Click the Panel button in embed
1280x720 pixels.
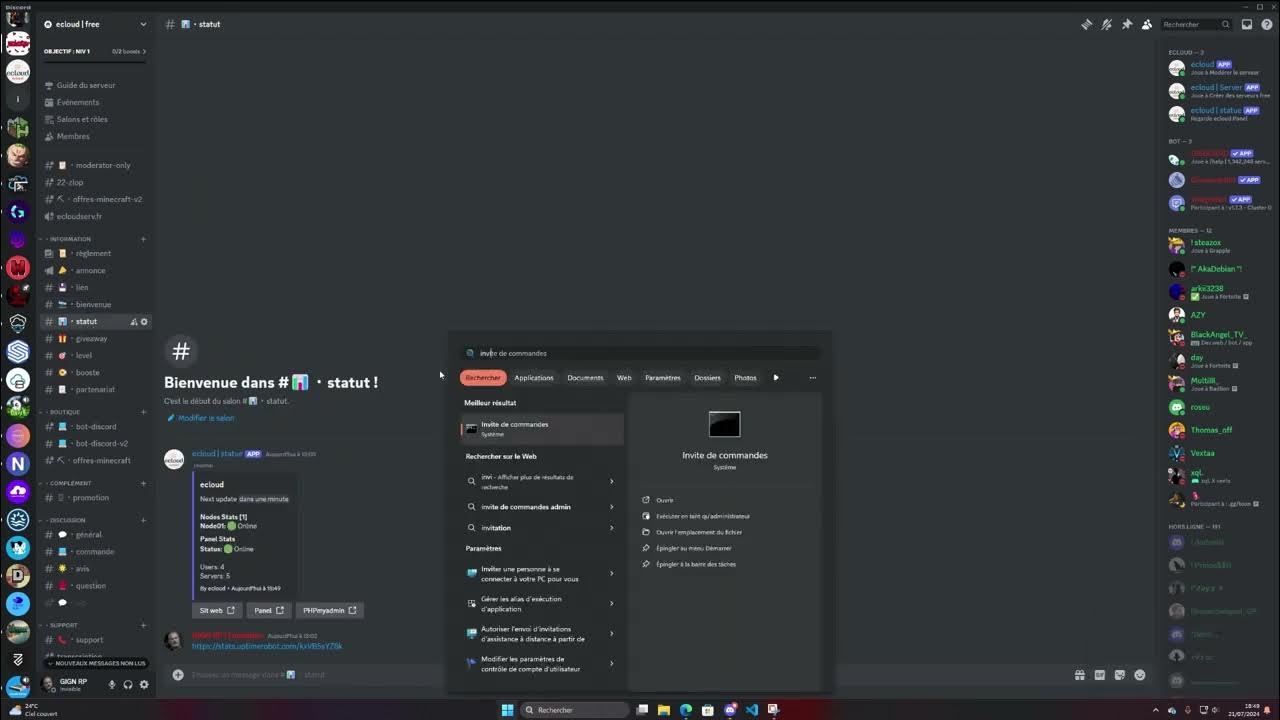268,610
